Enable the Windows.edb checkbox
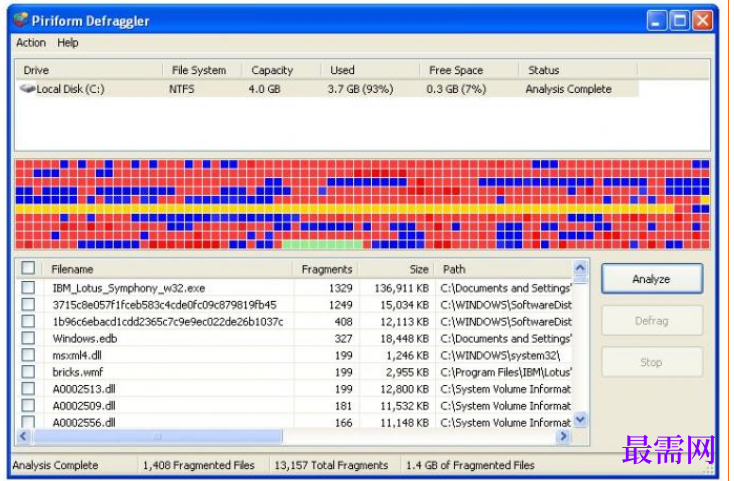 (x=28, y=338)
